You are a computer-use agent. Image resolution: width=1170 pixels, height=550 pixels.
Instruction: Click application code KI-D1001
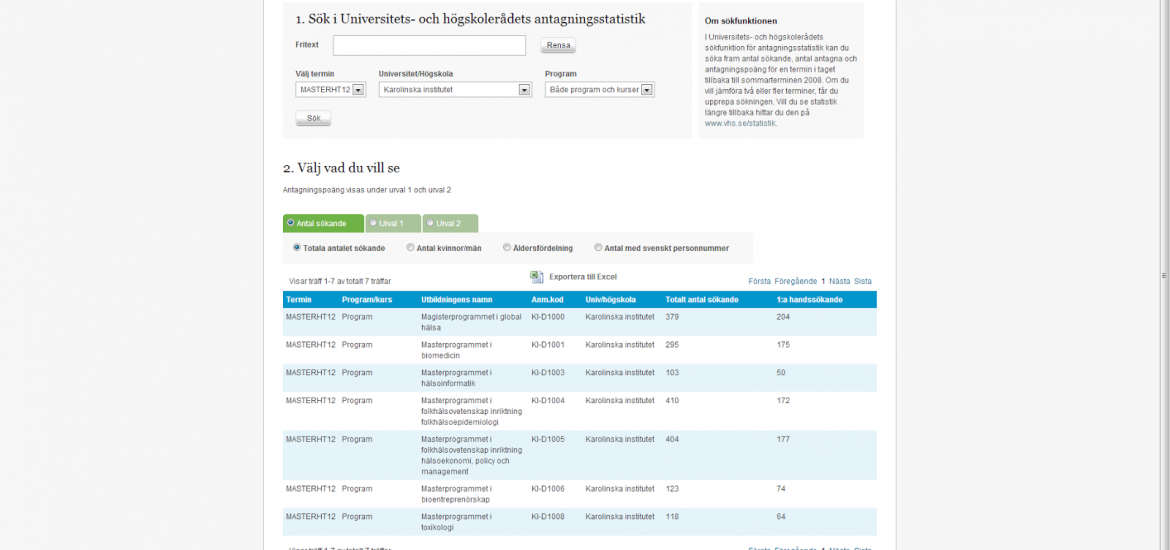pos(548,345)
